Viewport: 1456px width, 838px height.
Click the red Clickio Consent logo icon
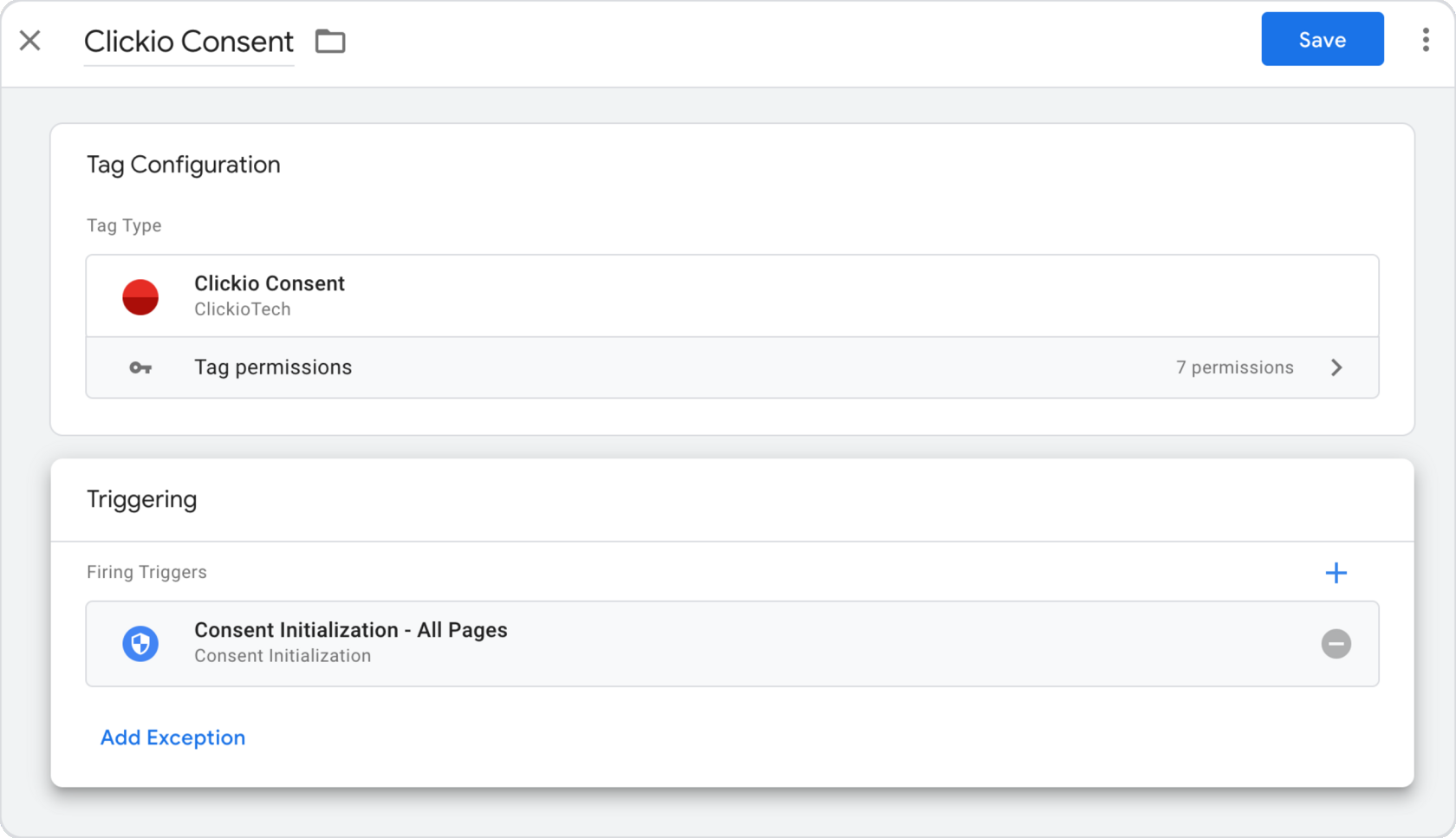(x=140, y=296)
